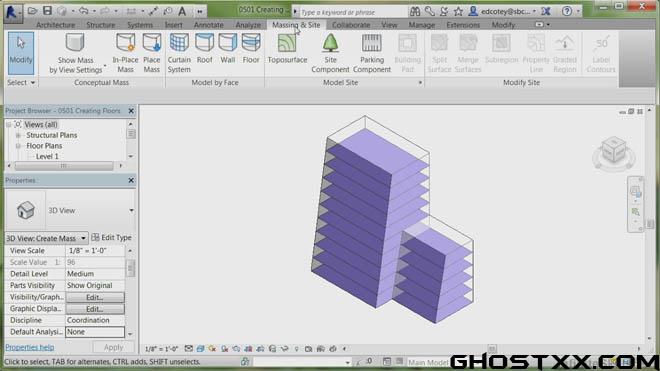Screen dimensions: 660x371
Task: Activate Curtain System by face
Action: pyautogui.click(x=179, y=53)
